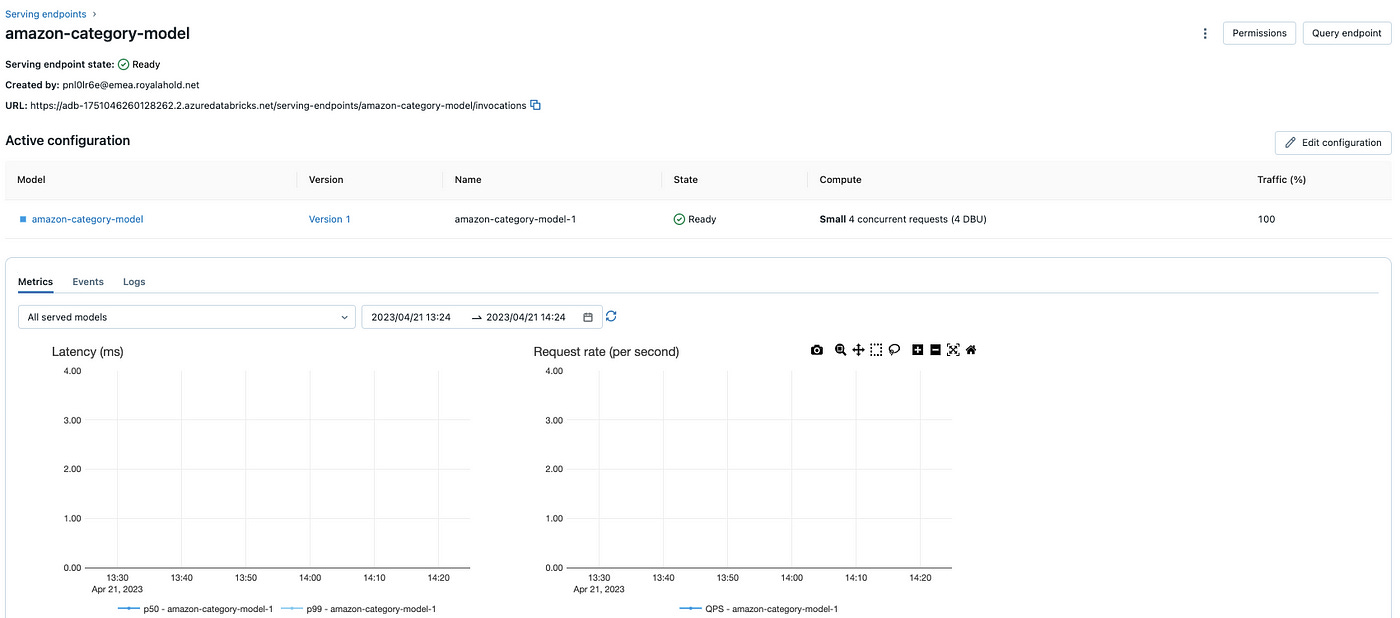Open the Version 1 link
Image resolution: width=1400 pixels, height=618 pixels.
pyautogui.click(x=329, y=219)
